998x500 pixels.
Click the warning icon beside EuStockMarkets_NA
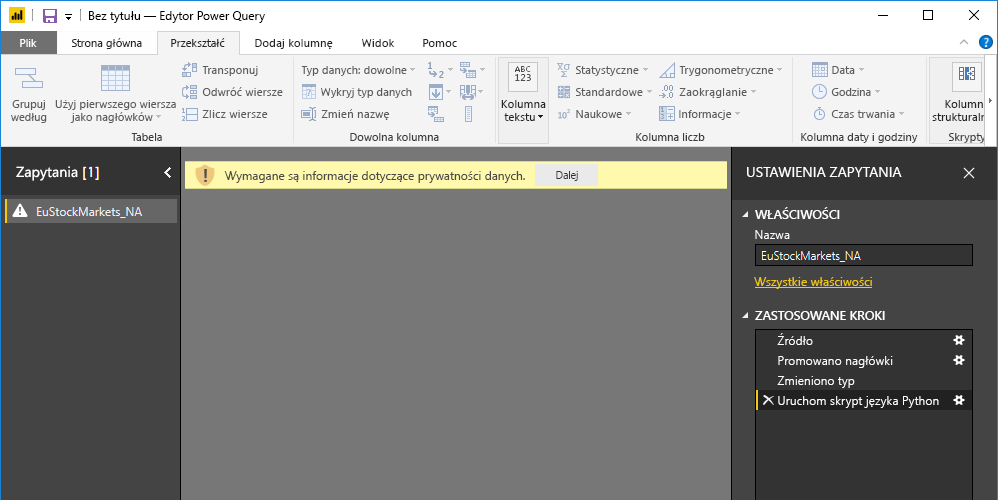[x=20, y=211]
